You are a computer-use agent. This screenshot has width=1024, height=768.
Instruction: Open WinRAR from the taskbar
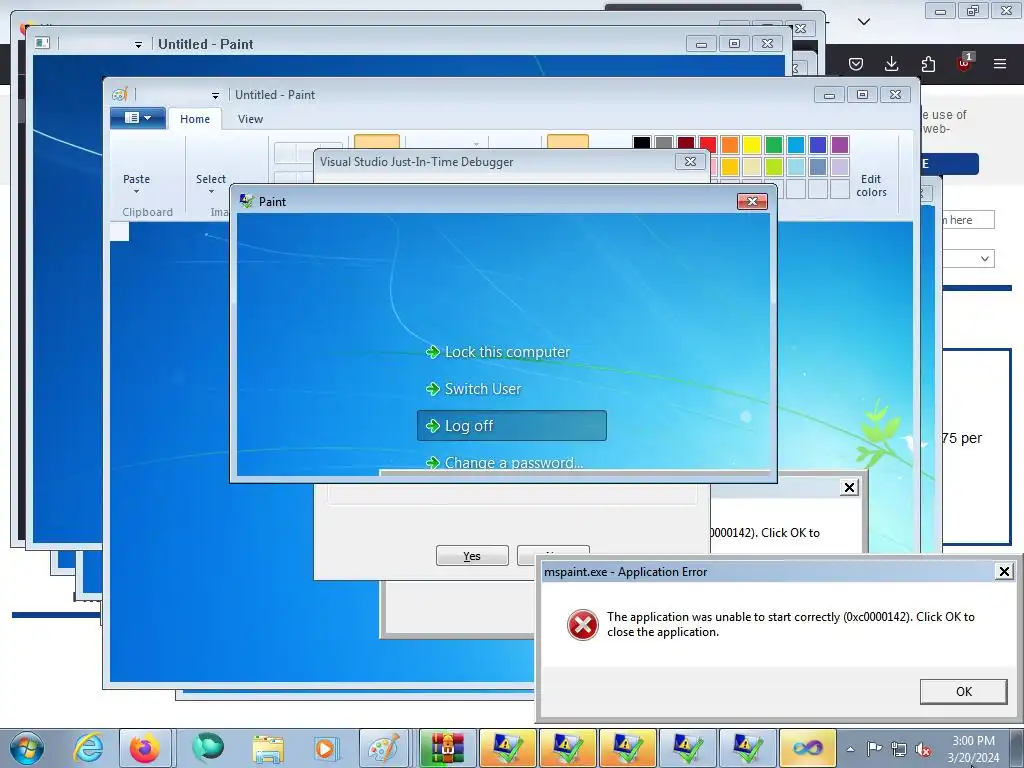447,748
